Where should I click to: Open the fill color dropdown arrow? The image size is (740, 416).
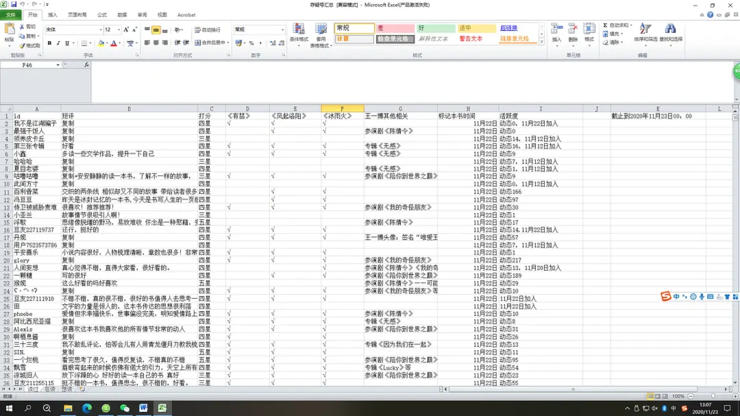107,43
